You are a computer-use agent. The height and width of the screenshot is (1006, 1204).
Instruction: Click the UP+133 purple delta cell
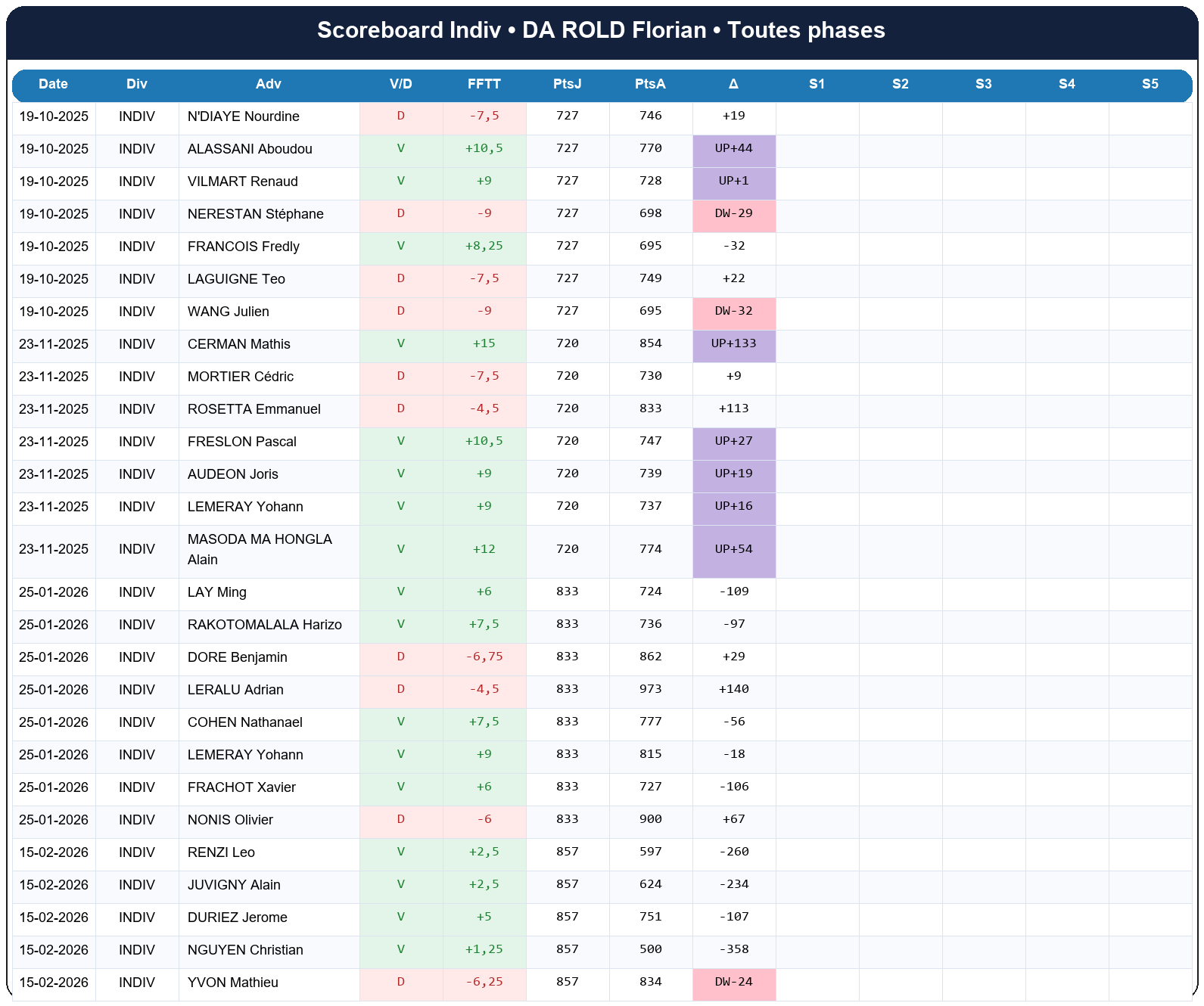pyautogui.click(x=733, y=343)
